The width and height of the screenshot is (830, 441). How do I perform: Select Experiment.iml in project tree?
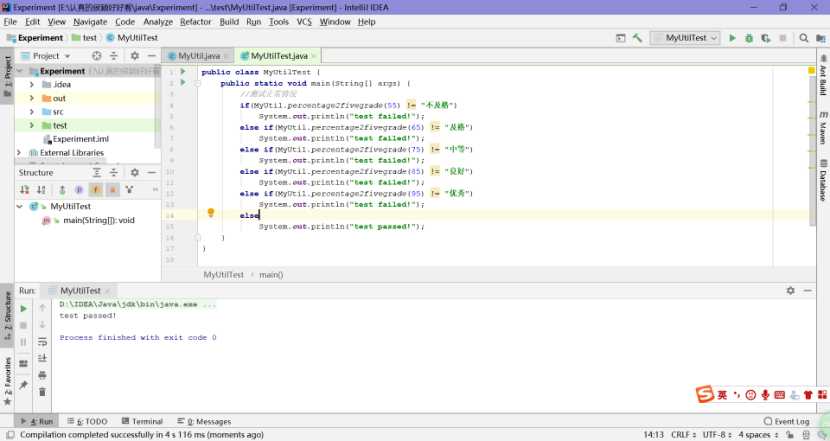pyautogui.click(x=80, y=139)
